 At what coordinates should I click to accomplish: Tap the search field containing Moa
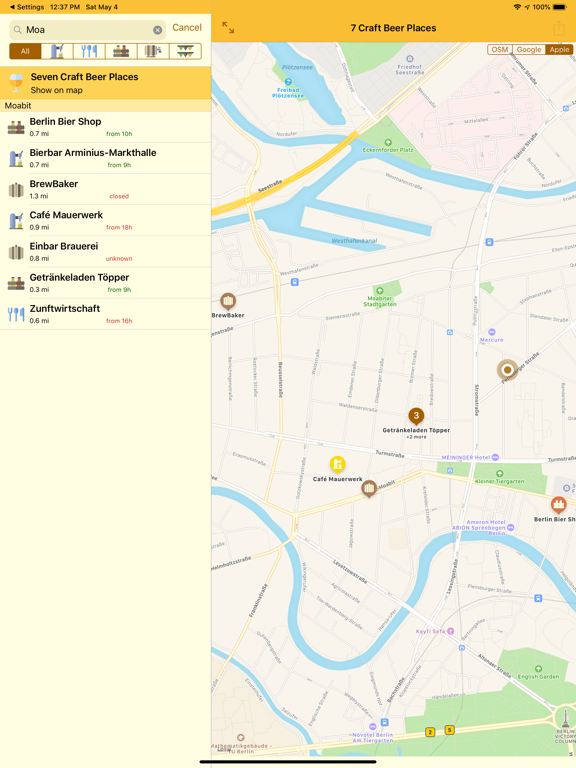[x=87, y=30]
